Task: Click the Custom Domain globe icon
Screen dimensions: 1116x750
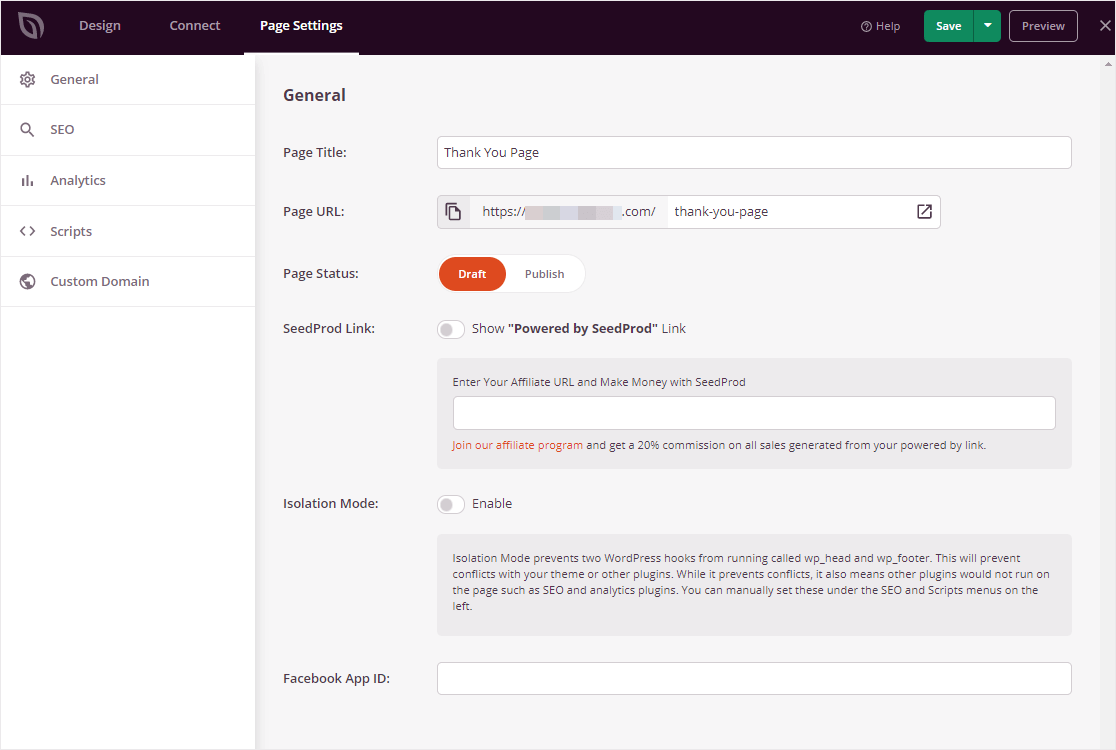Action: pos(28,282)
